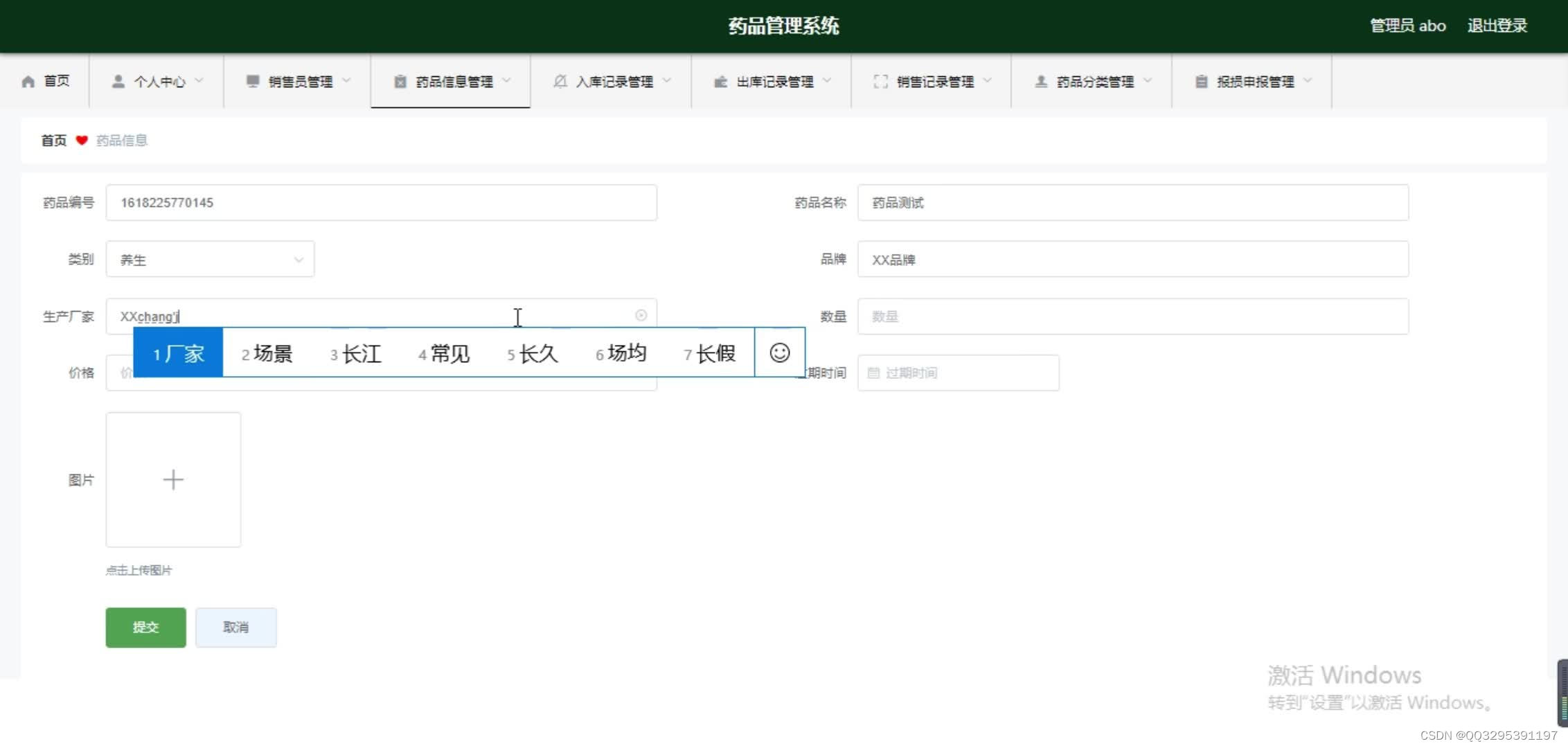Open the 入库记录管理 menu
Image resolution: width=1568 pixels, height=748 pixels.
[x=611, y=82]
